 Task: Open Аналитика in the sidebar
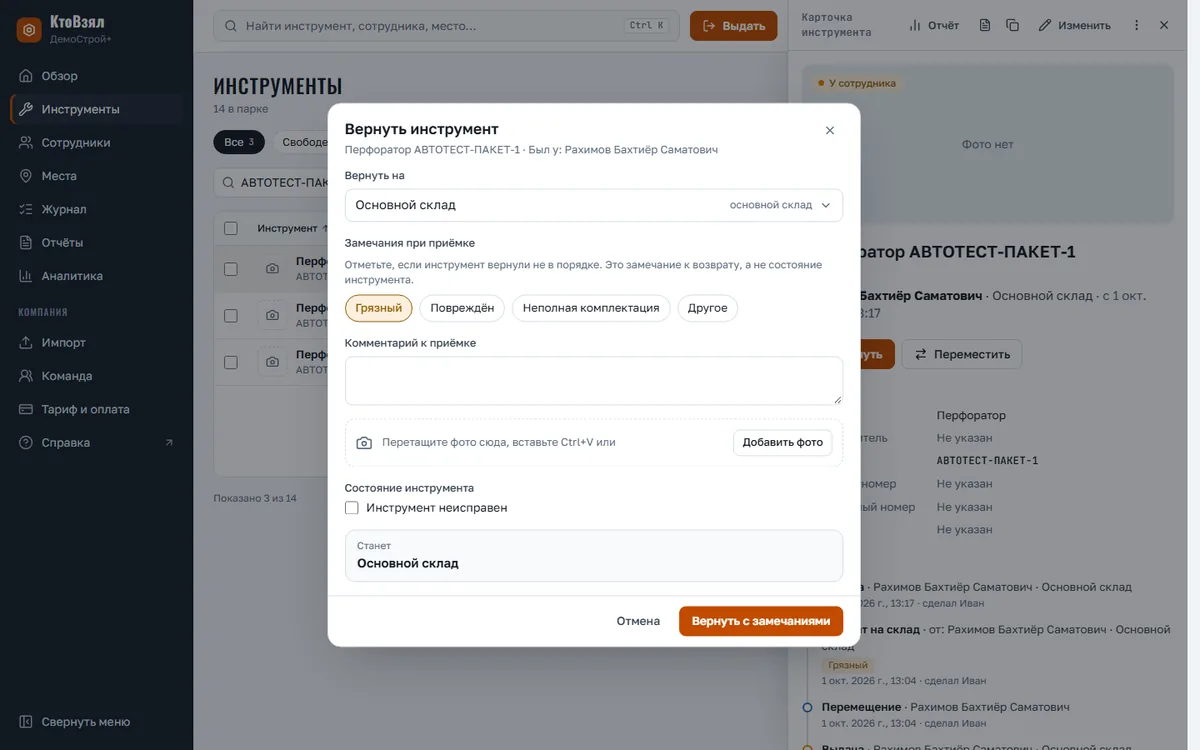pos(96,276)
